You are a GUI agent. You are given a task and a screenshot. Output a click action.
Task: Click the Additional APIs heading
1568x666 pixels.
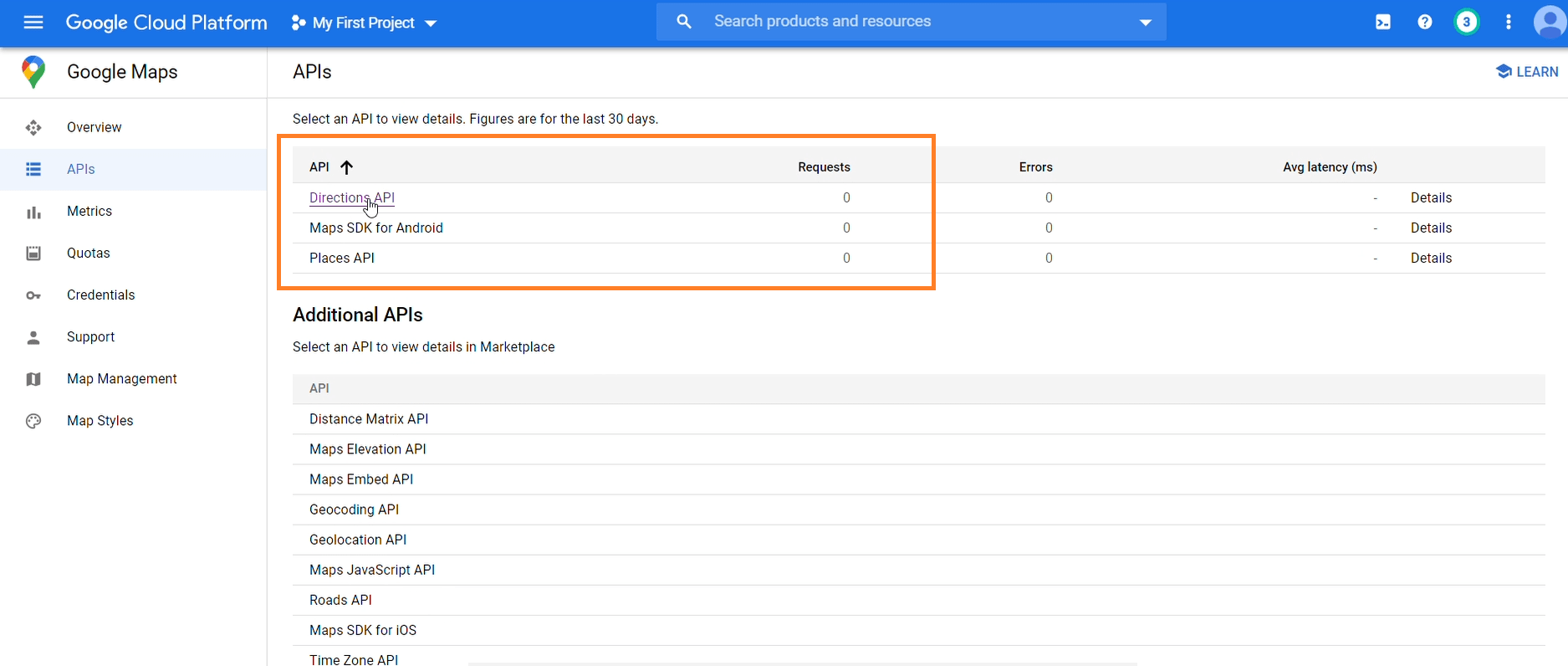click(x=358, y=315)
